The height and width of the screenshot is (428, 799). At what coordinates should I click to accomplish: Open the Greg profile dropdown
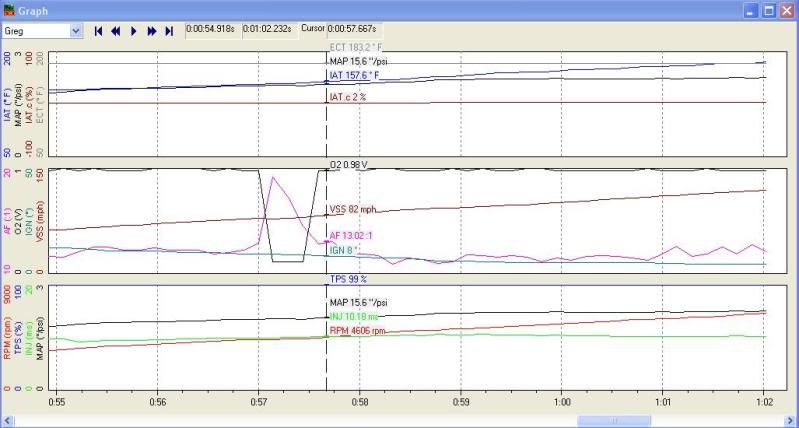[76, 31]
